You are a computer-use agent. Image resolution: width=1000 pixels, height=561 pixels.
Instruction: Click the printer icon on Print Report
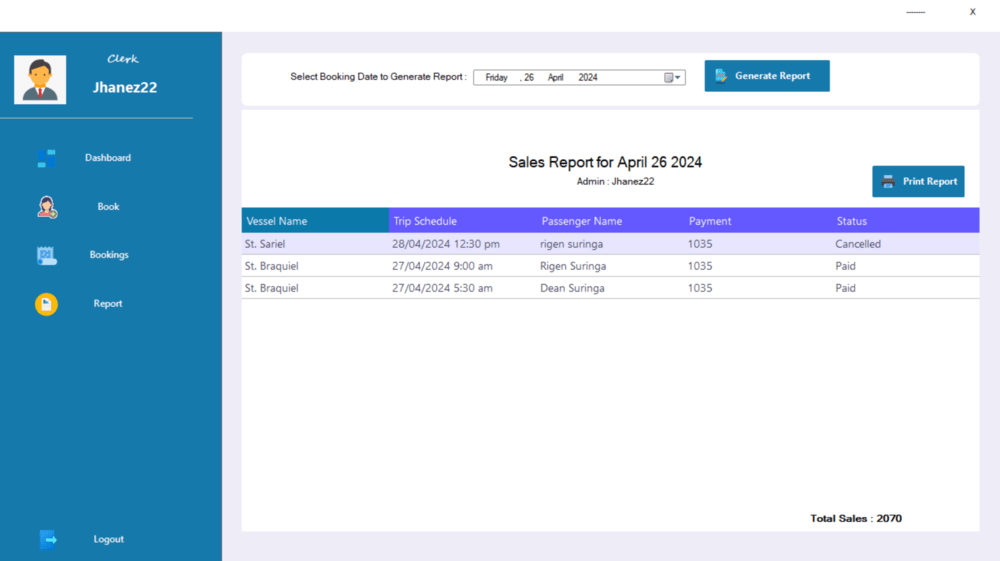(888, 182)
